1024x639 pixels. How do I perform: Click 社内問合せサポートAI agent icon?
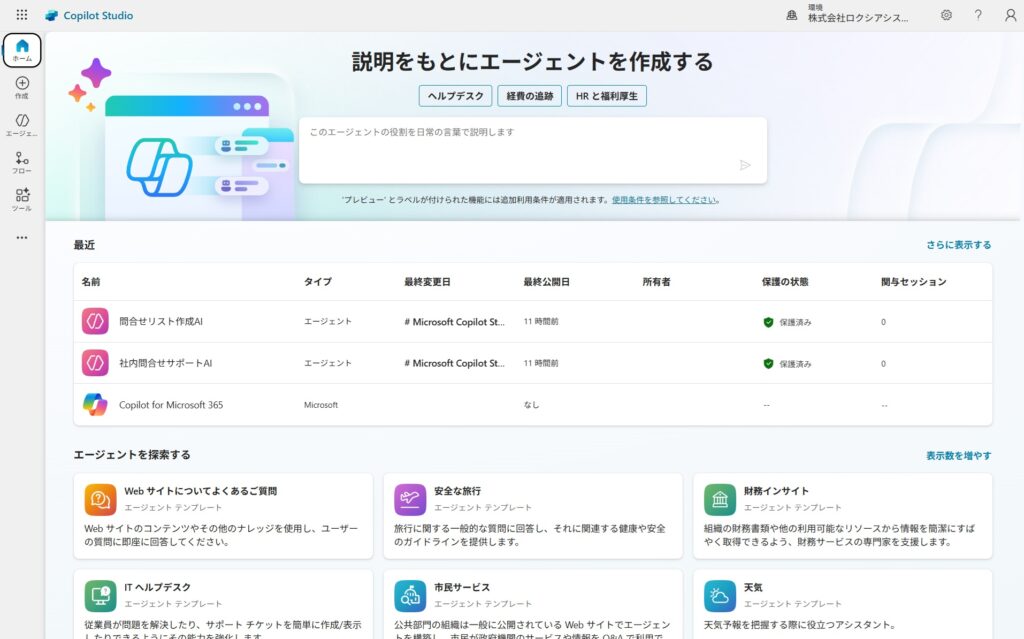pyautogui.click(x=95, y=363)
